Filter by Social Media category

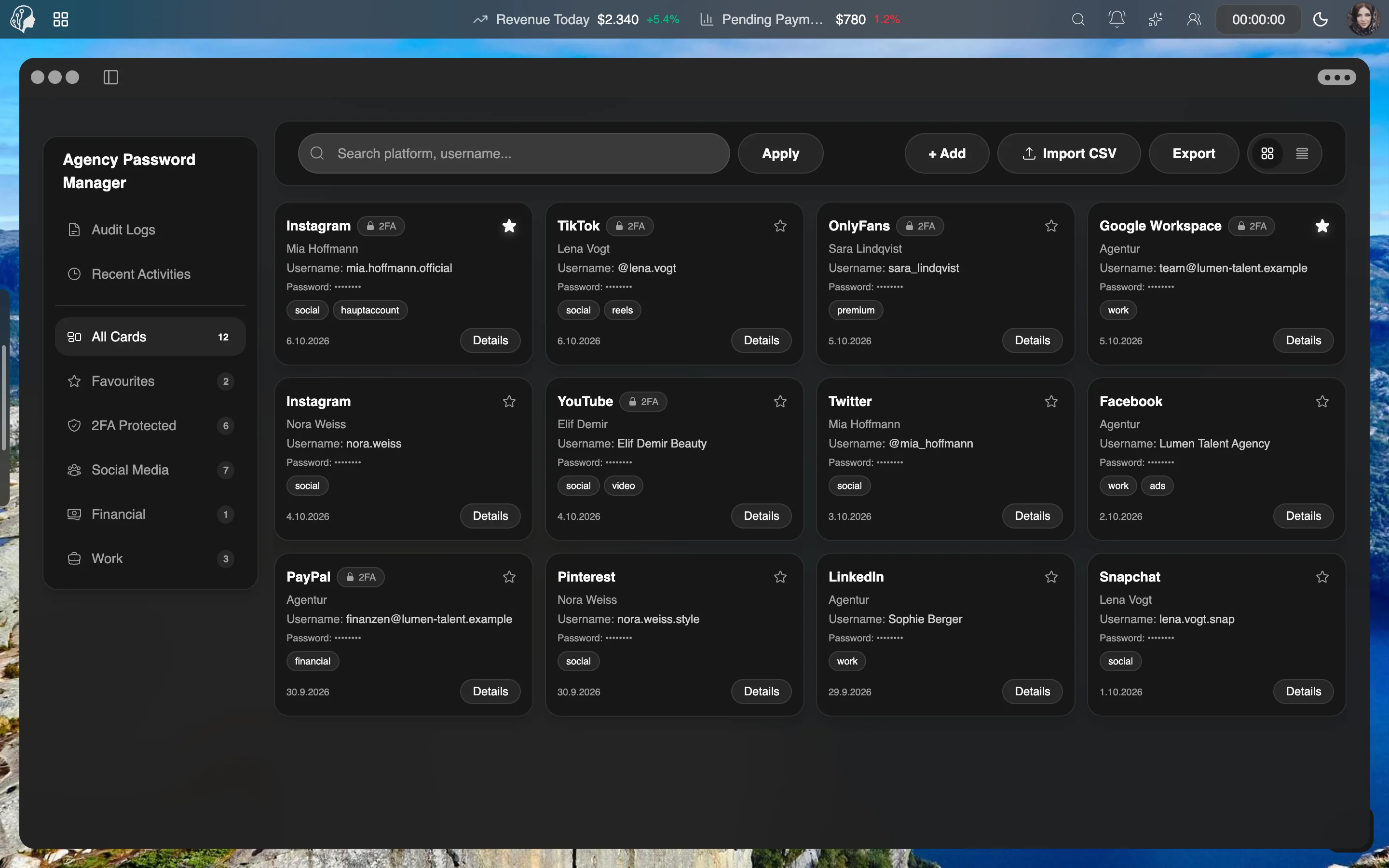[x=150, y=470]
